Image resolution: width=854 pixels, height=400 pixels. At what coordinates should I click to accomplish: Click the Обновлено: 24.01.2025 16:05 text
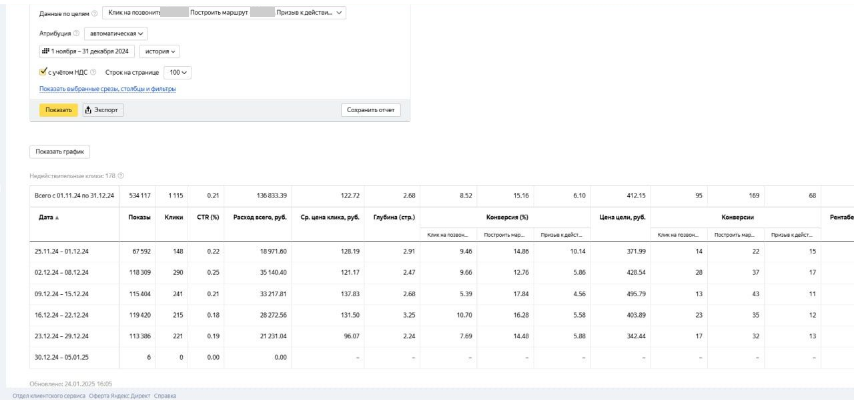(71, 384)
